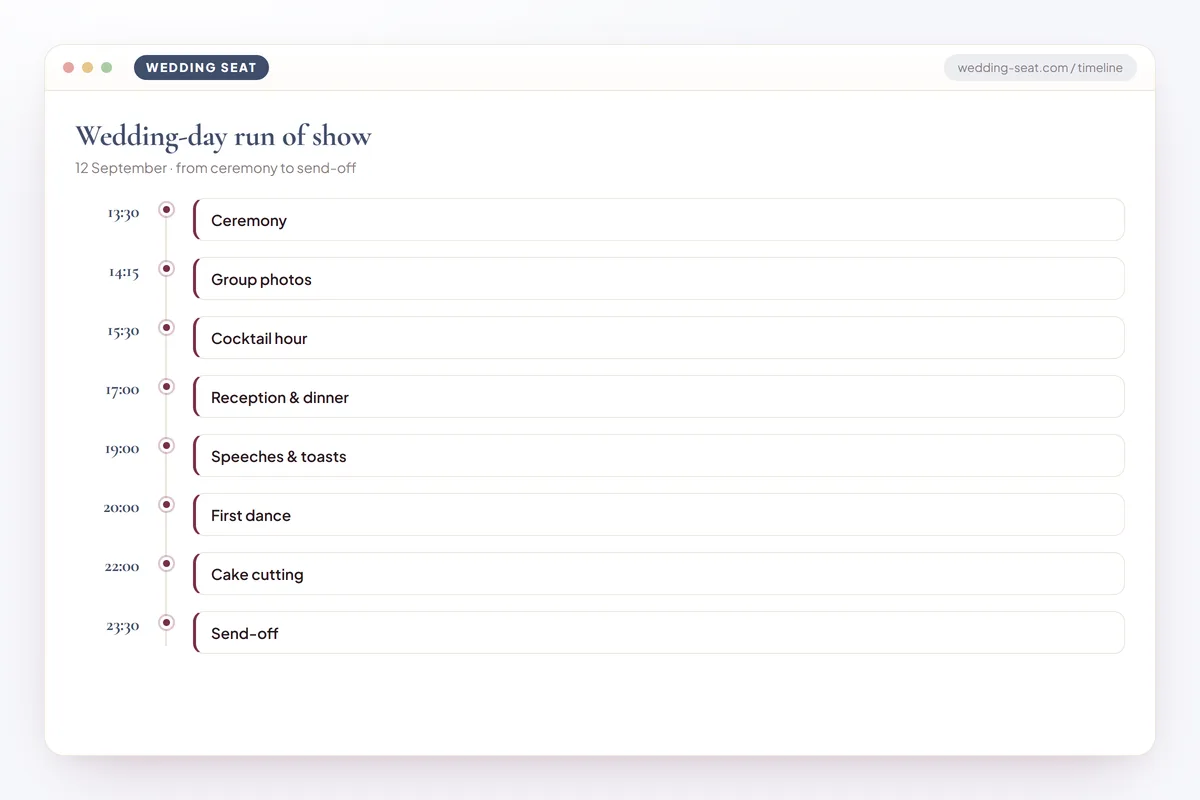1200x800 pixels.
Task: Click the Wedding-day run of show heading
Action: tap(223, 136)
